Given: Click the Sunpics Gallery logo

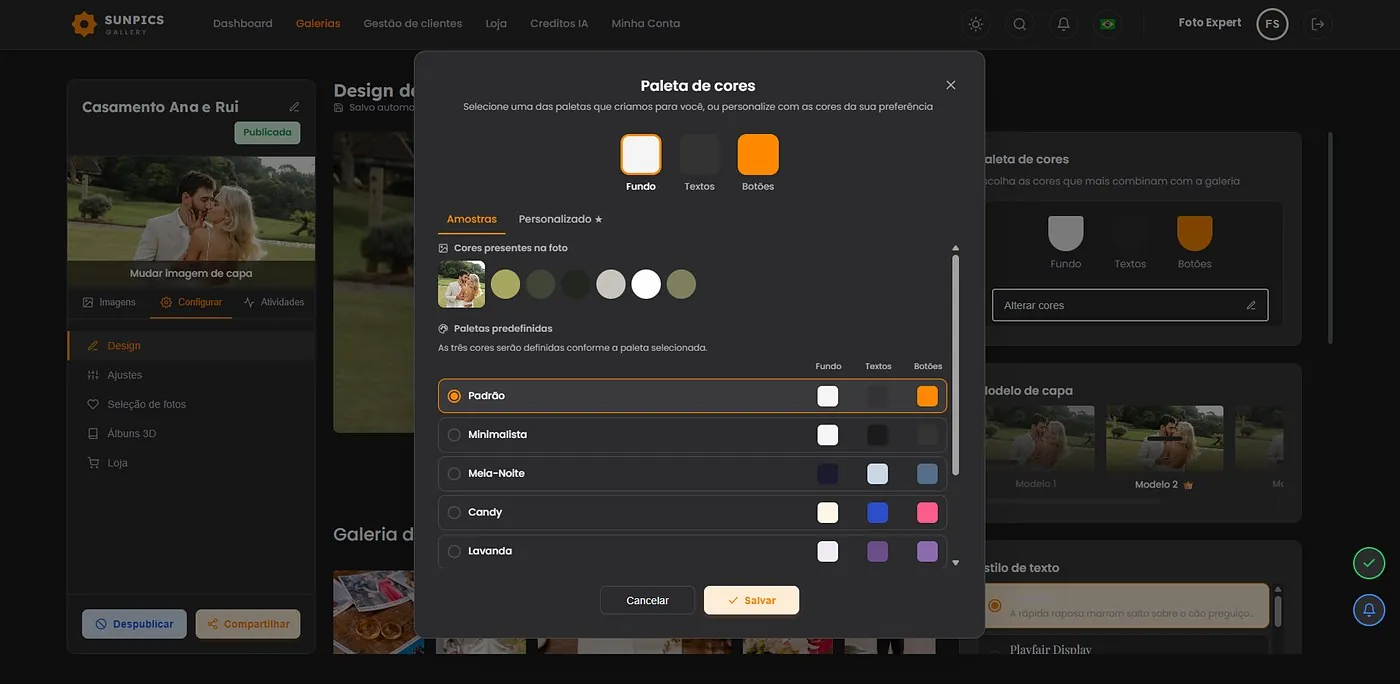Looking at the screenshot, I should click(x=117, y=24).
